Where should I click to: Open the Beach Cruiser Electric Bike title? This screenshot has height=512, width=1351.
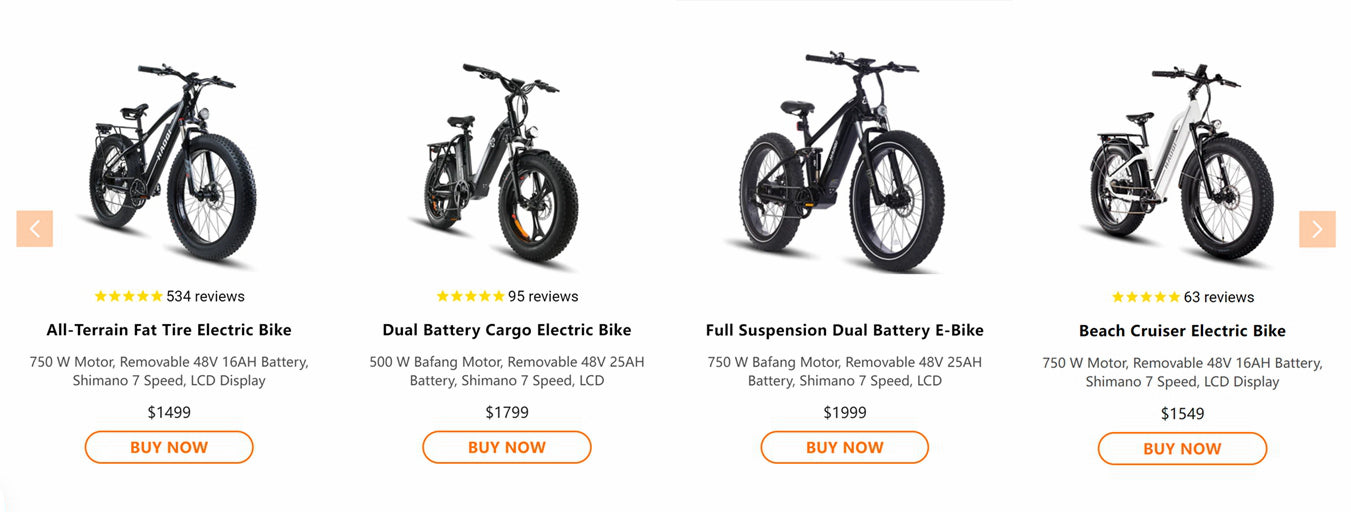click(1182, 331)
